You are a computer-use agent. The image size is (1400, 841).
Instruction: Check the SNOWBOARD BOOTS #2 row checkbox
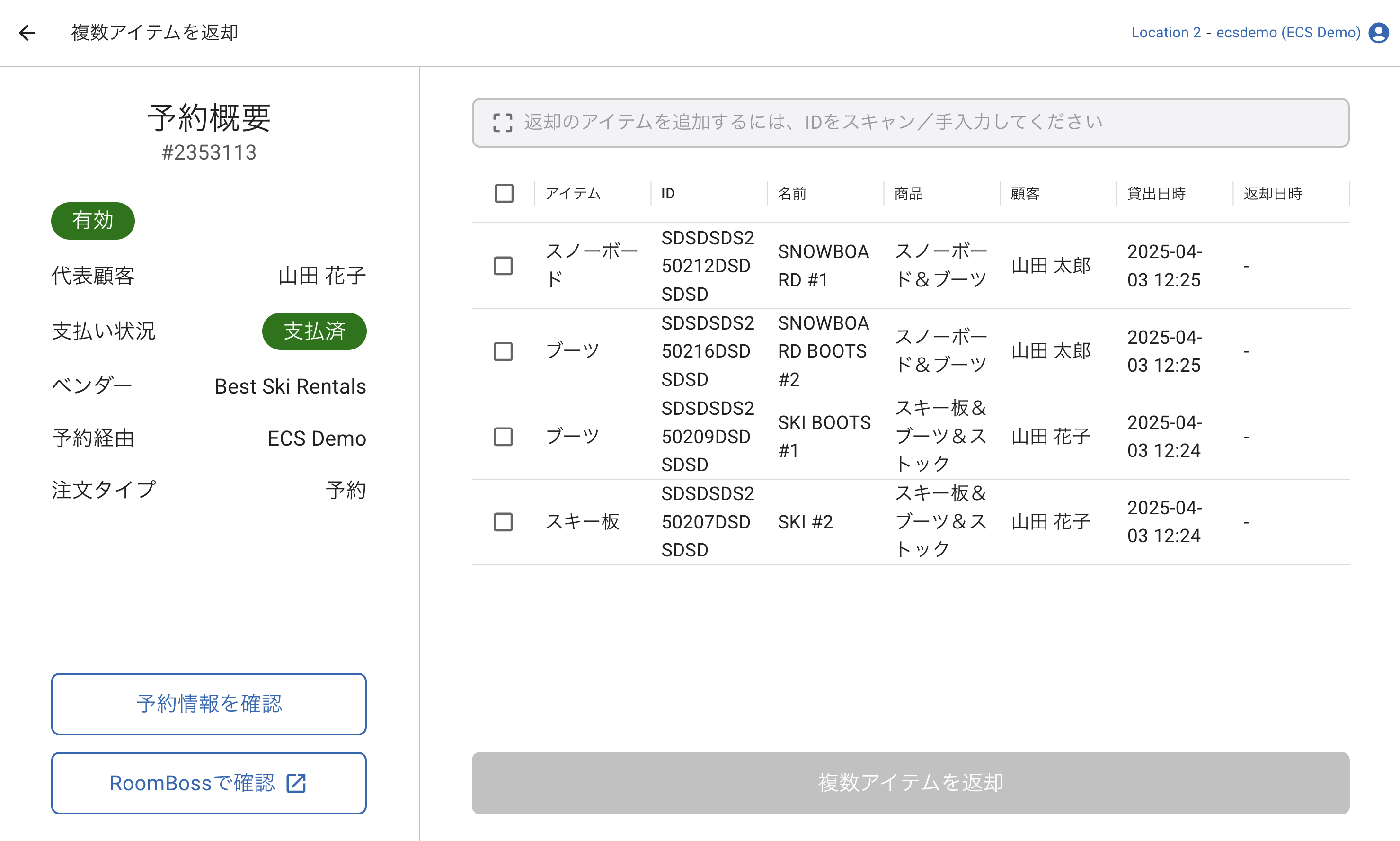(503, 351)
